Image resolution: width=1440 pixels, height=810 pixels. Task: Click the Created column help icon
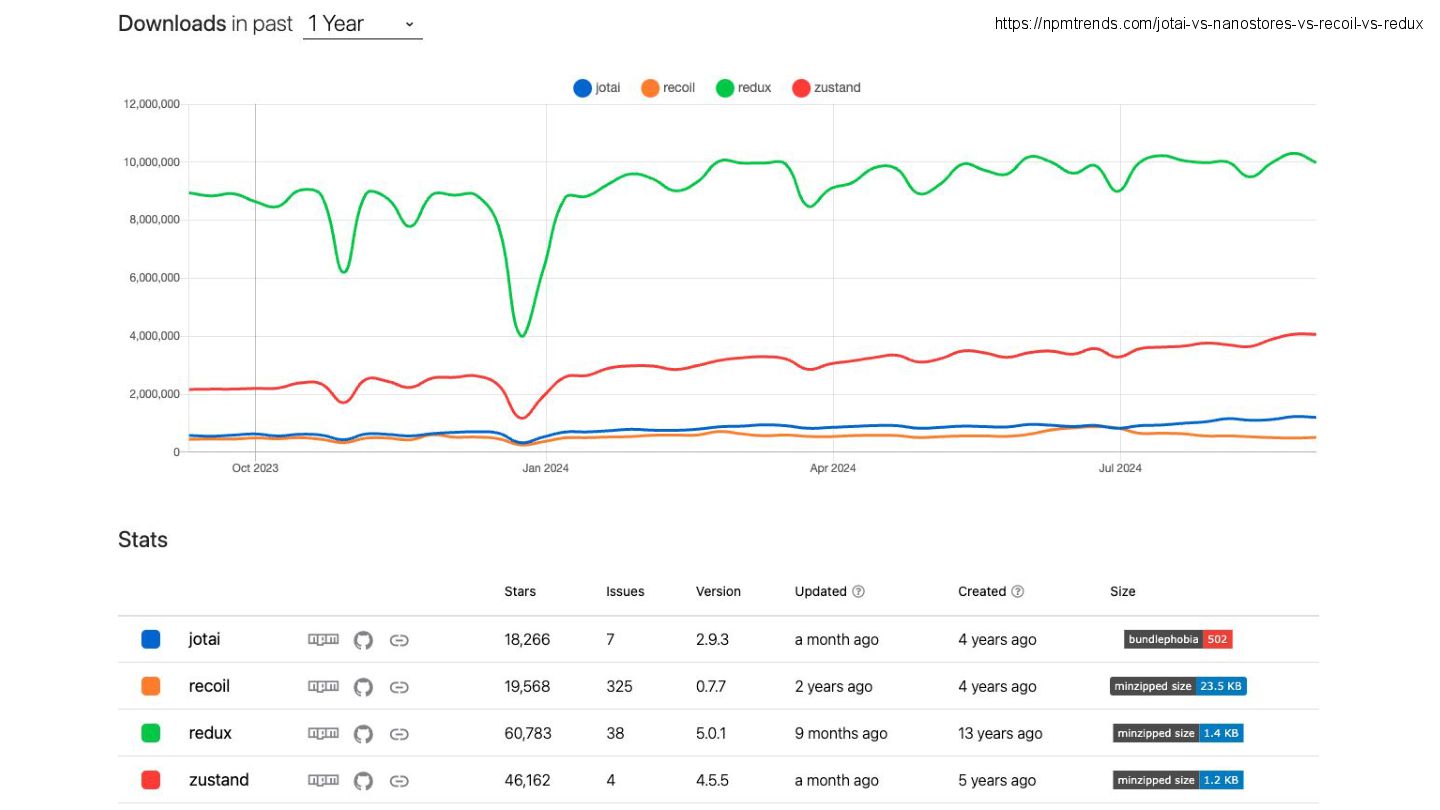pos(1018,592)
